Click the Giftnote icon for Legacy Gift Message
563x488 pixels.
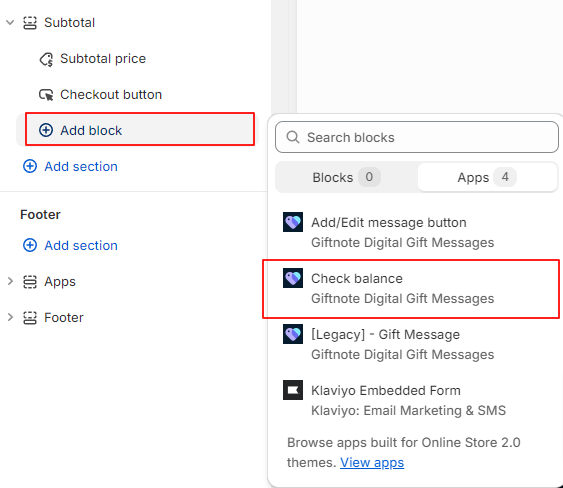[293, 334]
